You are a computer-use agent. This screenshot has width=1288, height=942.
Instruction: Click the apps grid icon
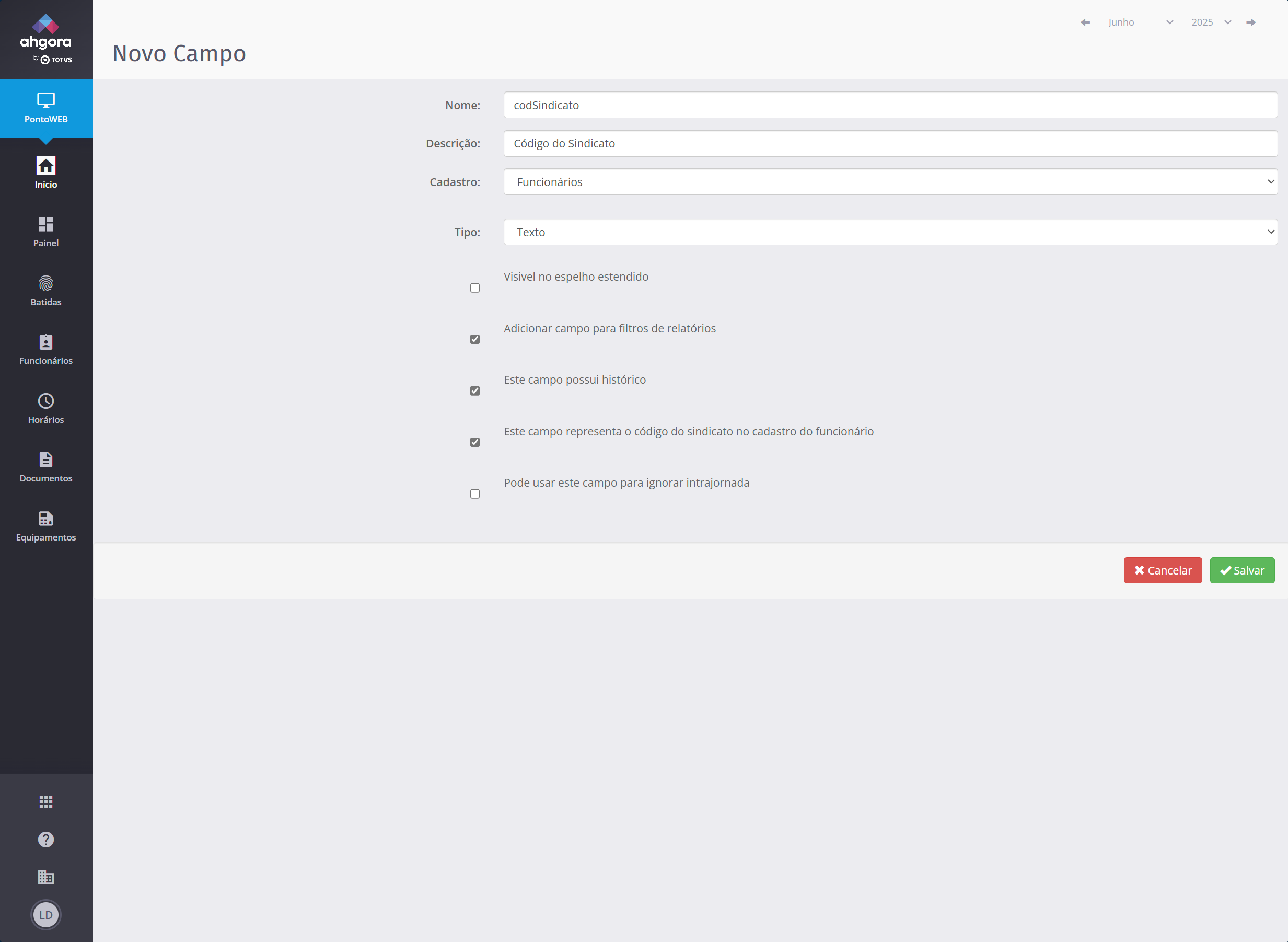[x=45, y=802]
